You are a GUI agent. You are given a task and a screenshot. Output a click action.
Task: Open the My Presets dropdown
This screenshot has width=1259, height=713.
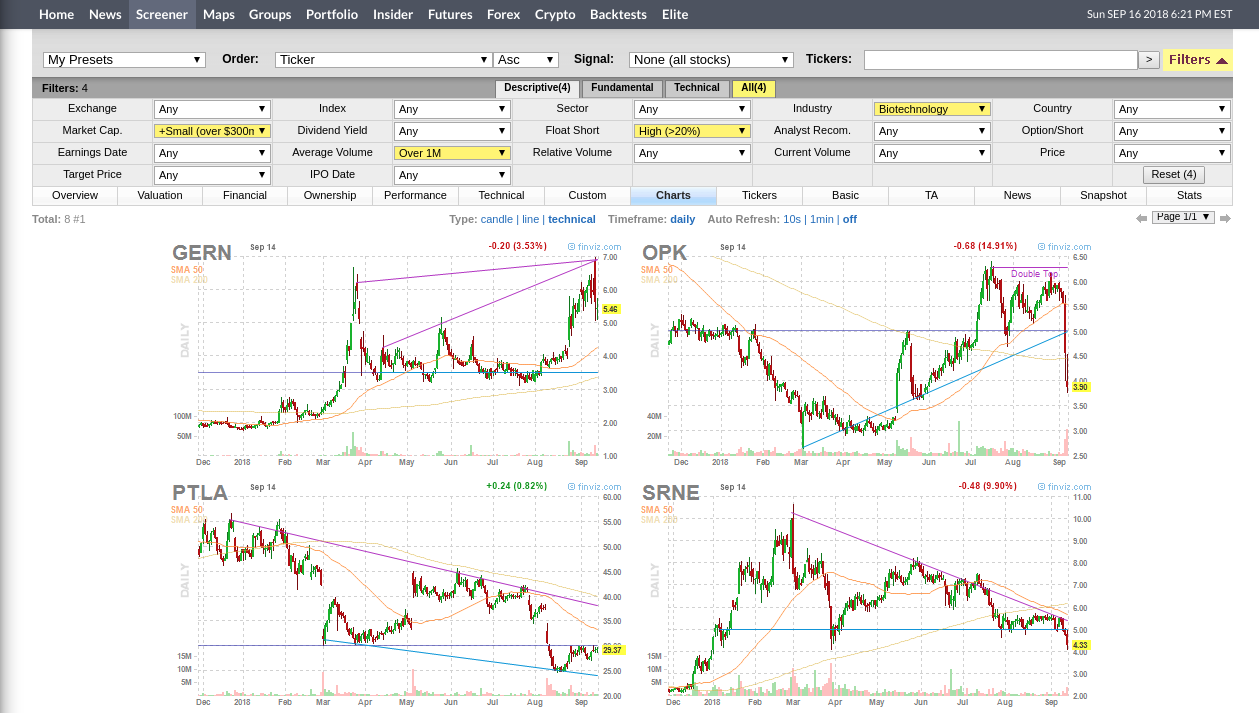pos(124,60)
